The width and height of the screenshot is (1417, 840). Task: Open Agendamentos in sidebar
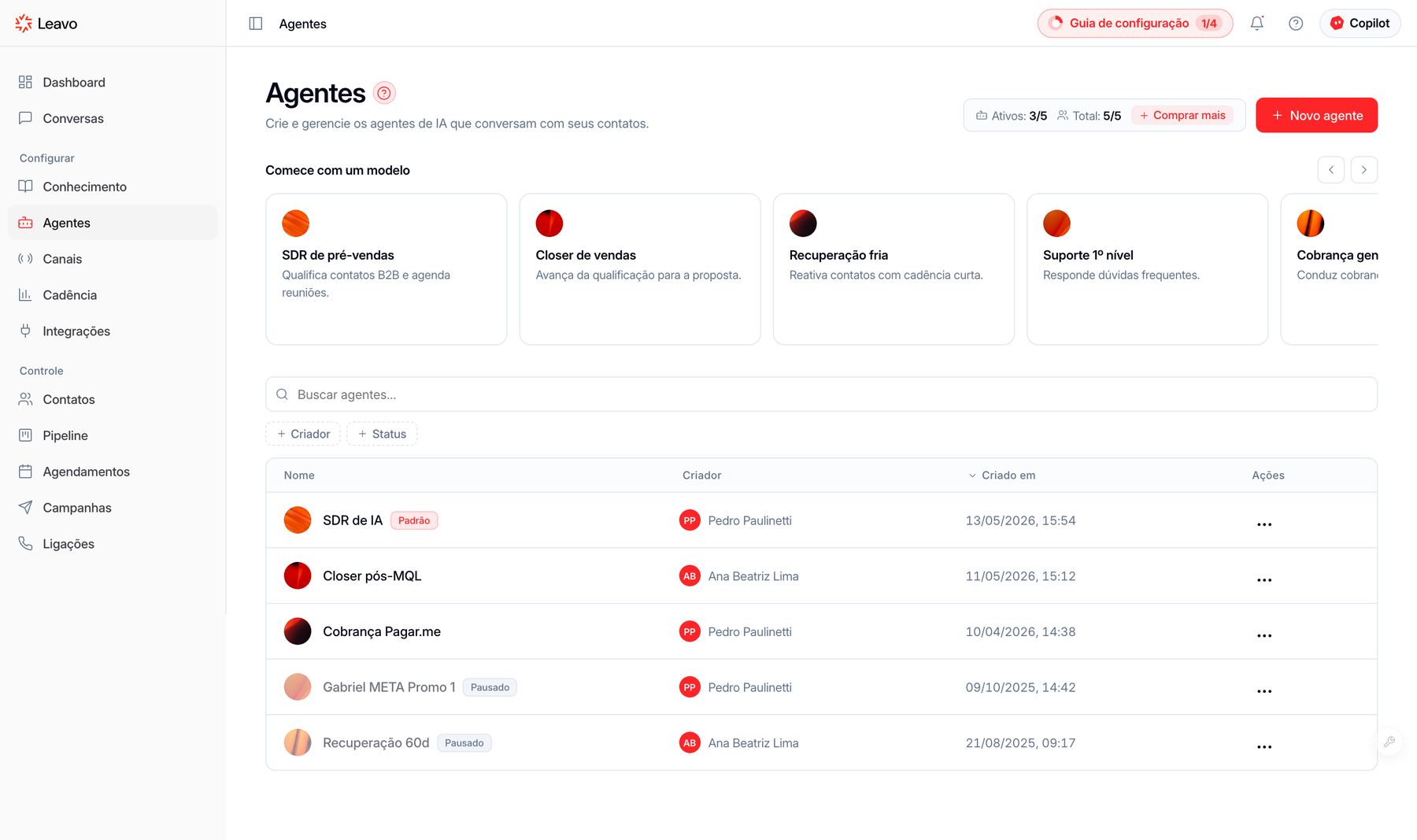click(113, 472)
